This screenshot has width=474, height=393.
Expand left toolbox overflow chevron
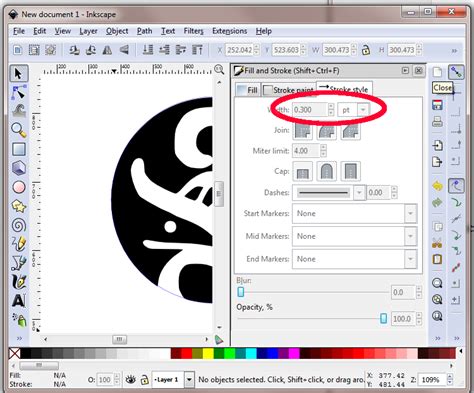click(x=19, y=338)
